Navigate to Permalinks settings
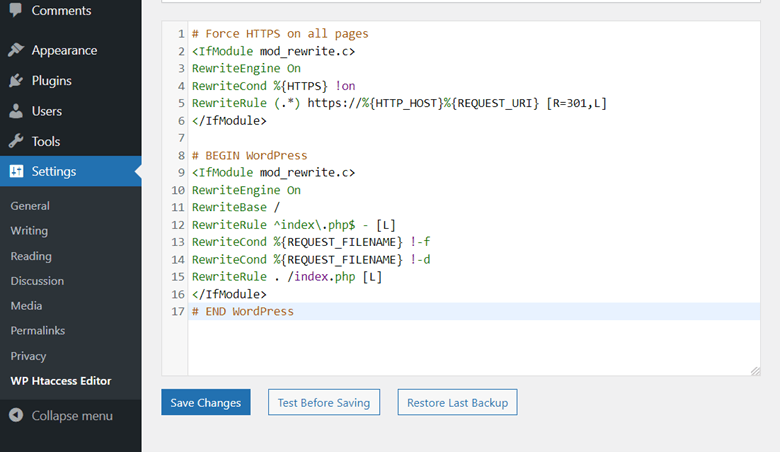780x452 pixels. (x=37, y=330)
